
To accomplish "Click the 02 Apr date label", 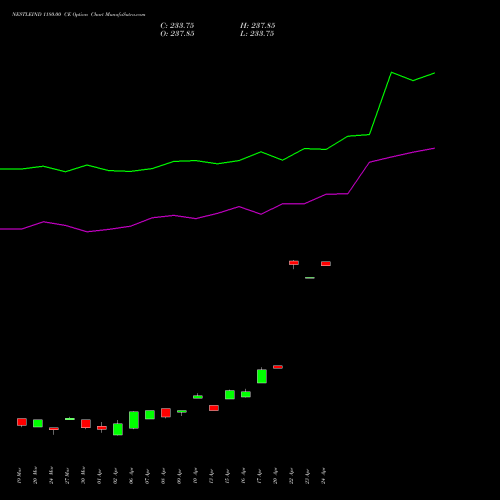I will (x=115, y=476).
